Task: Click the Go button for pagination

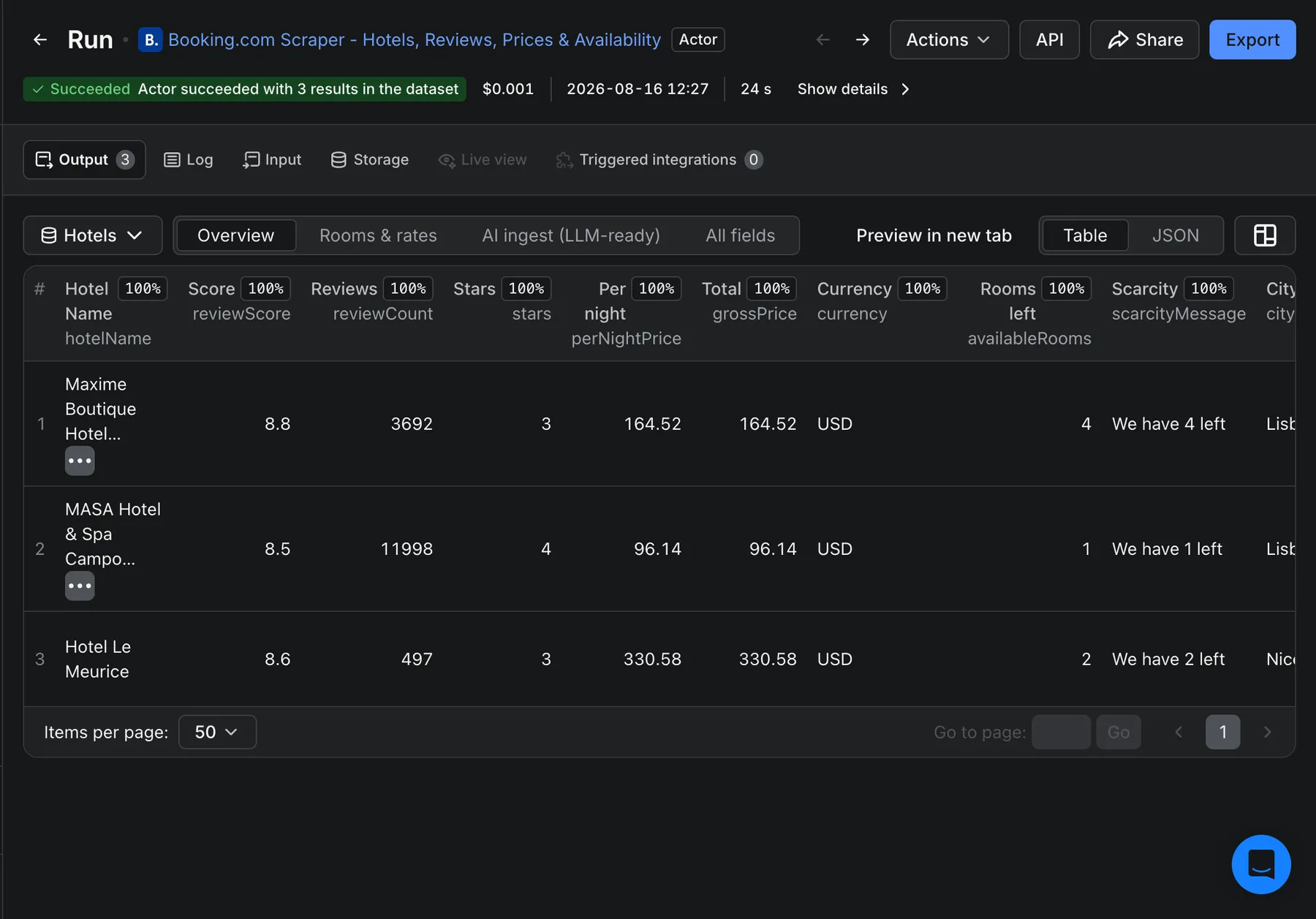Action: pyautogui.click(x=1119, y=732)
